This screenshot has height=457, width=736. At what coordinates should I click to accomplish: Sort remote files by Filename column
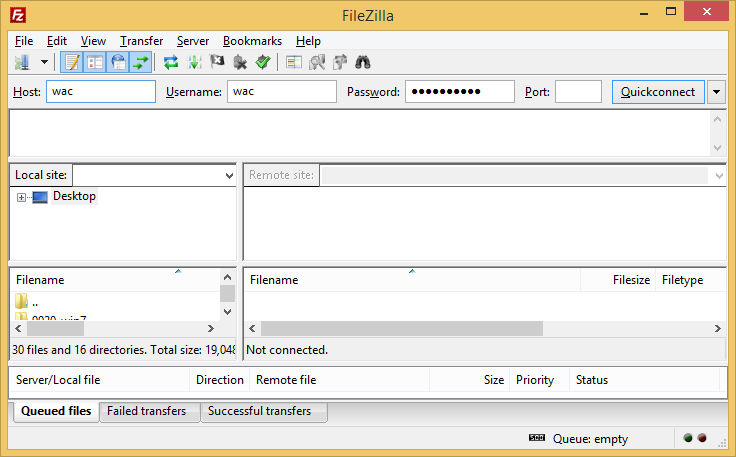[412, 280]
